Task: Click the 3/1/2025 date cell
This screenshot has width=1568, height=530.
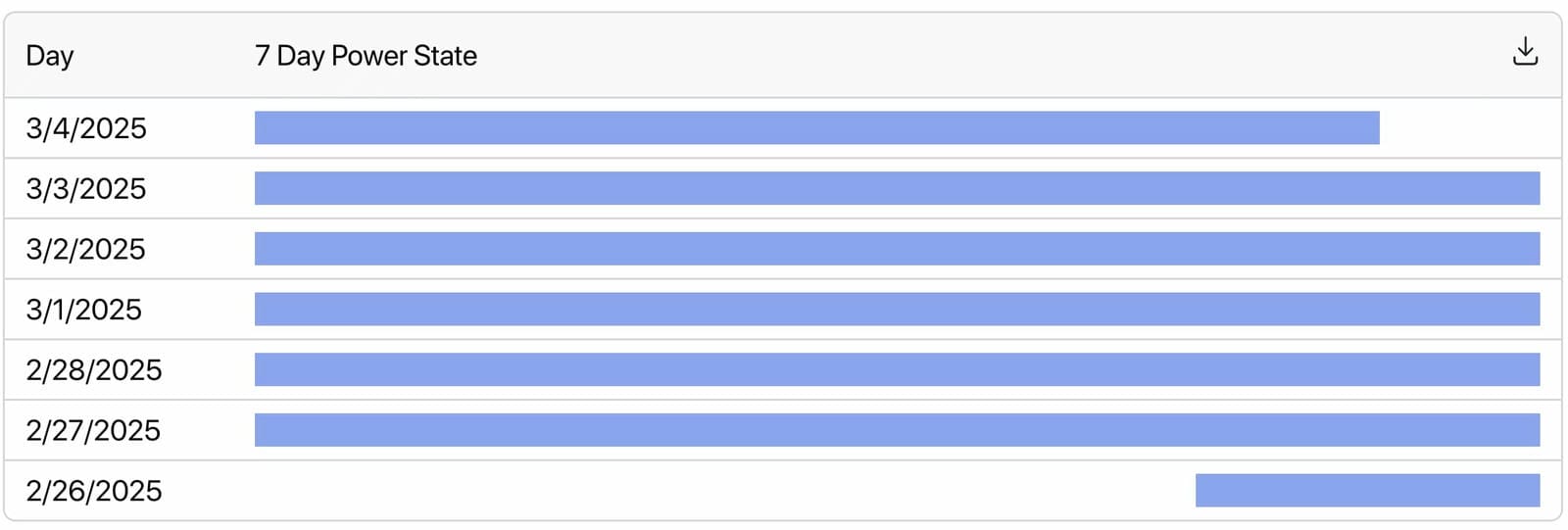Action: point(84,311)
